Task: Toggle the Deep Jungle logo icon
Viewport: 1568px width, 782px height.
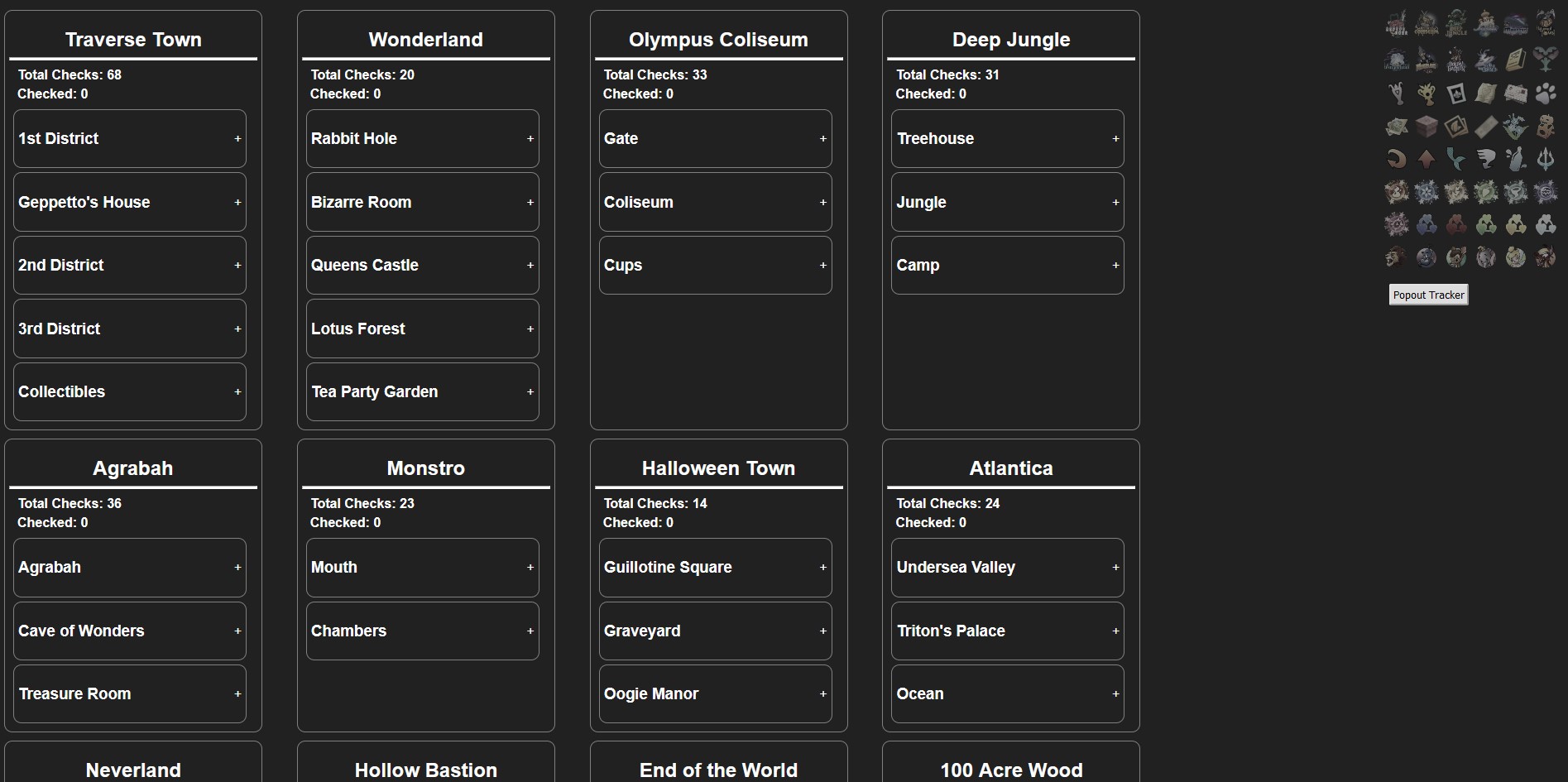Action: pos(1457,23)
